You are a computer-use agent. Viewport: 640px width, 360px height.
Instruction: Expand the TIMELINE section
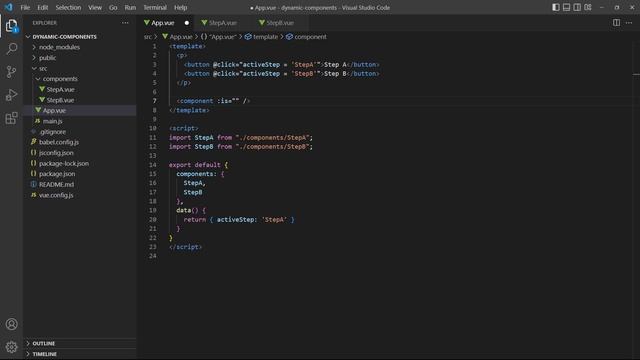pyautogui.click(x=80, y=354)
